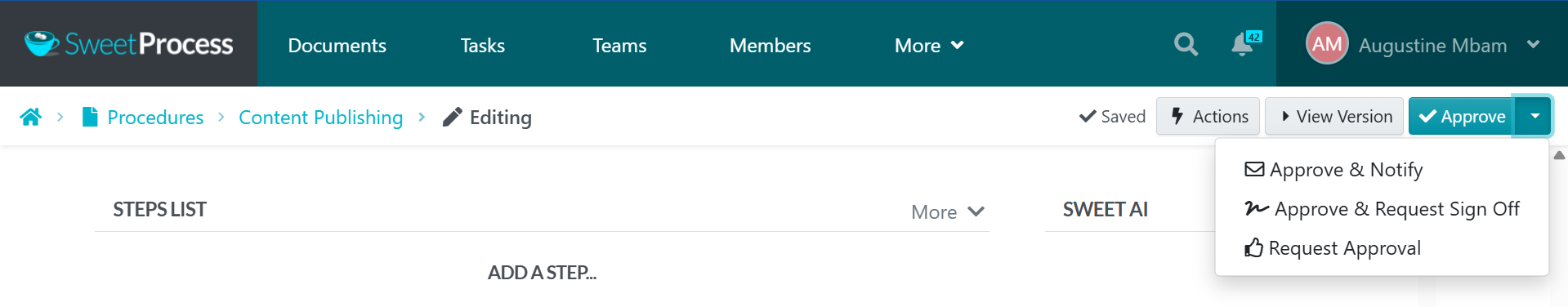Open notifications bell with 42 badge
The height and width of the screenshot is (307, 1568).
point(1243,44)
